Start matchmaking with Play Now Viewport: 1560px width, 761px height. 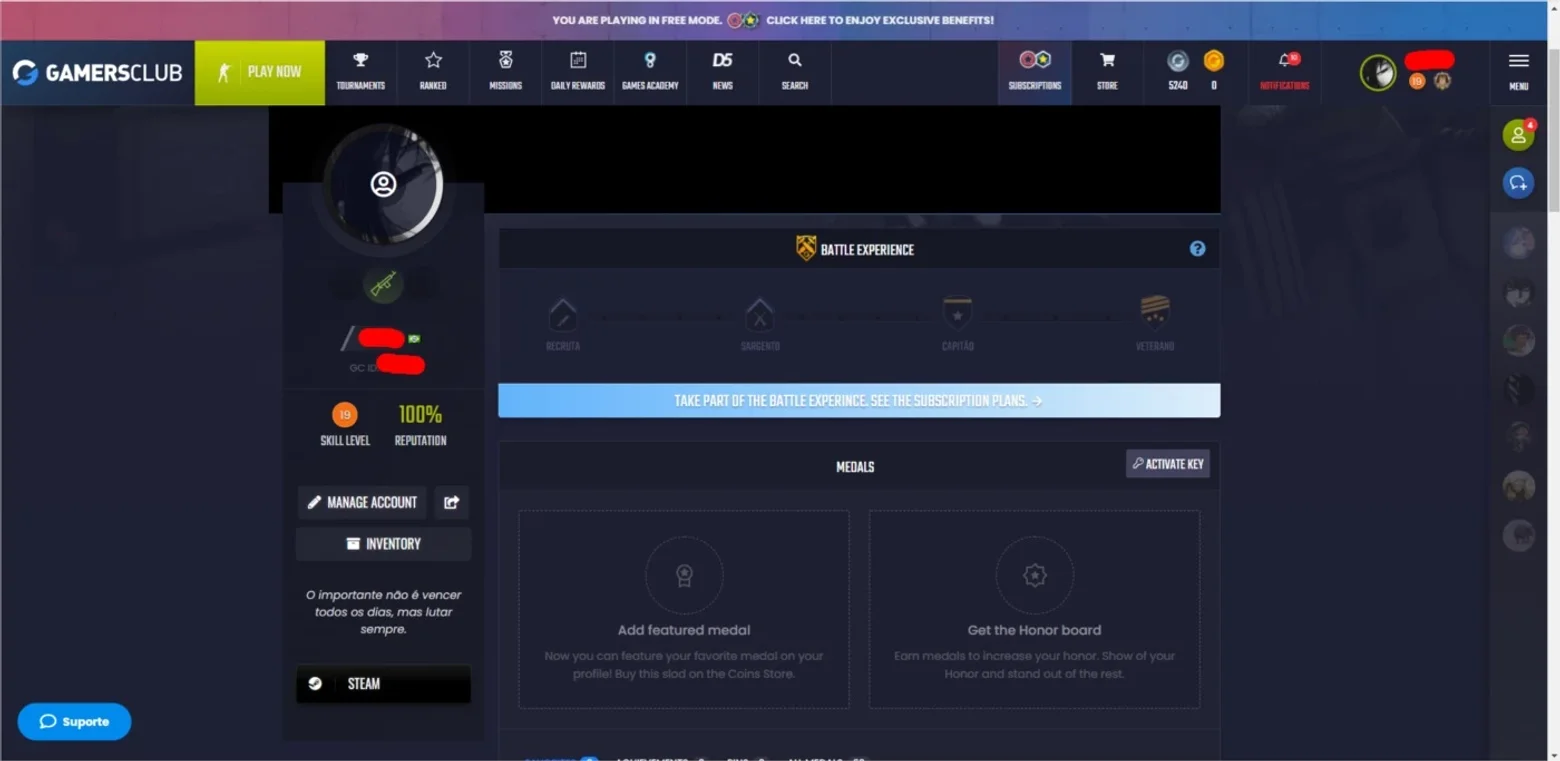point(260,73)
